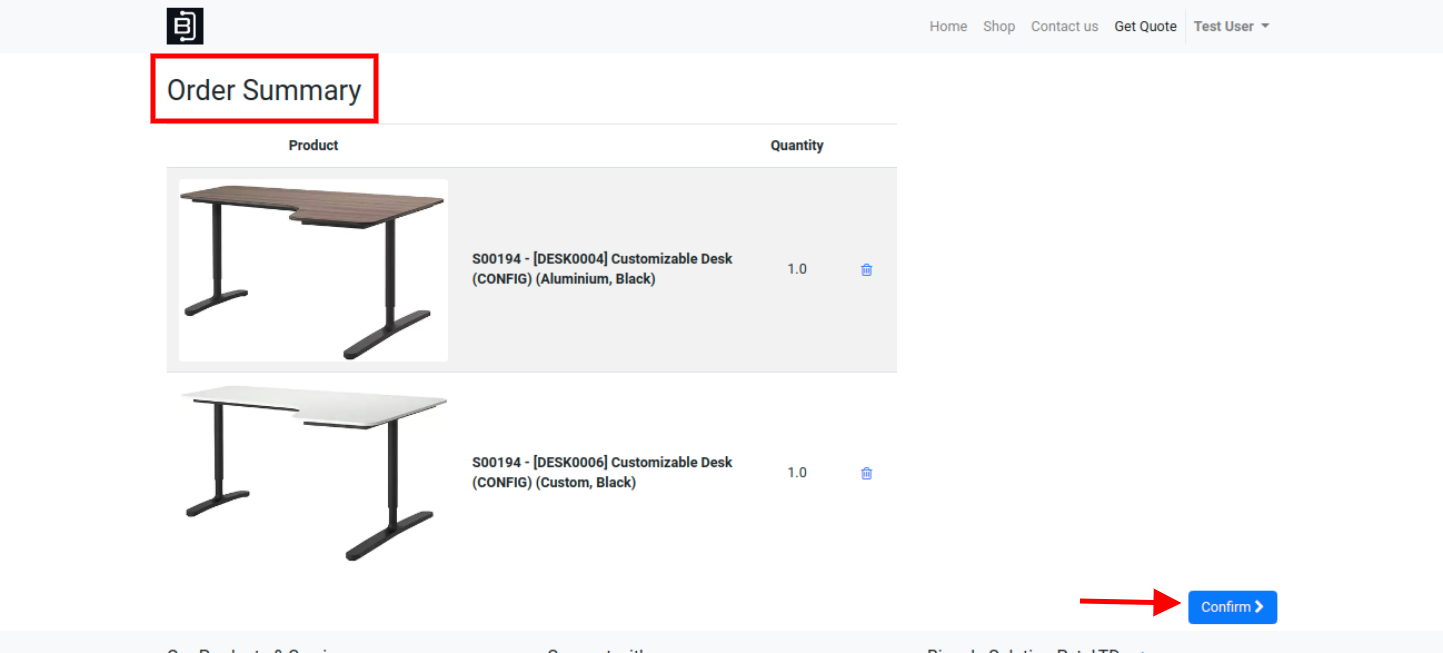The image size is (1443, 653).
Task: Remove the DESK0006 Custom desk line
Action: (867, 473)
